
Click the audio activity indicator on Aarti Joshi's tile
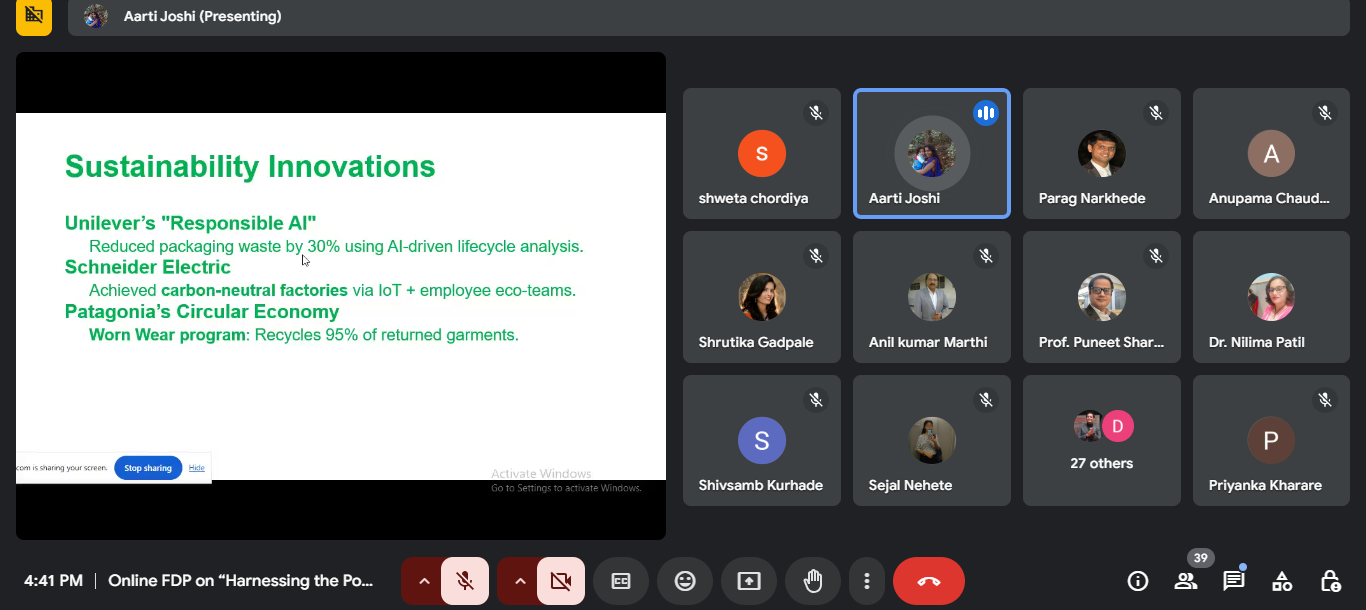click(x=986, y=113)
